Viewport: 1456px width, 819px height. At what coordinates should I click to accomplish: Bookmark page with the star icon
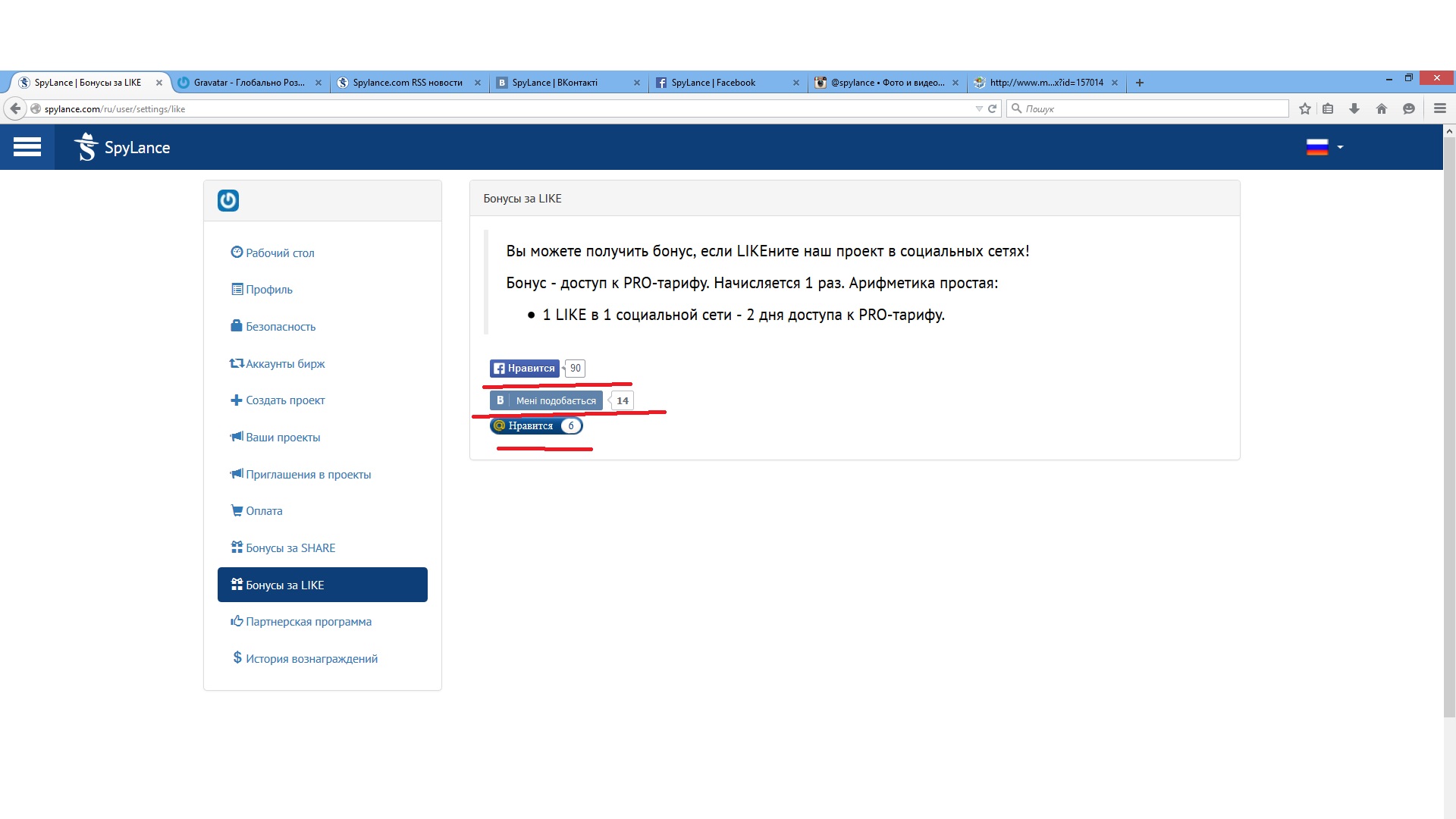pyautogui.click(x=1305, y=108)
